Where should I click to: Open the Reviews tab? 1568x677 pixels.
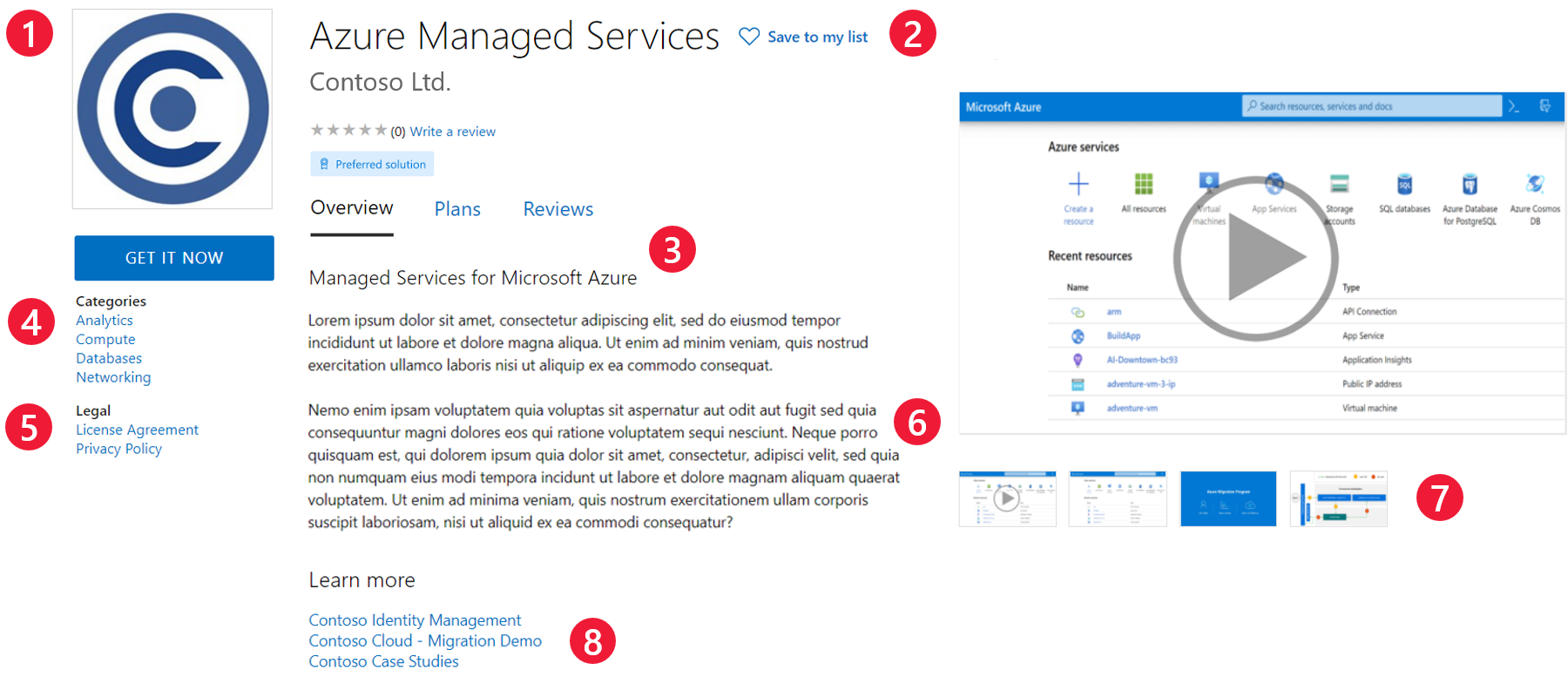[558, 209]
